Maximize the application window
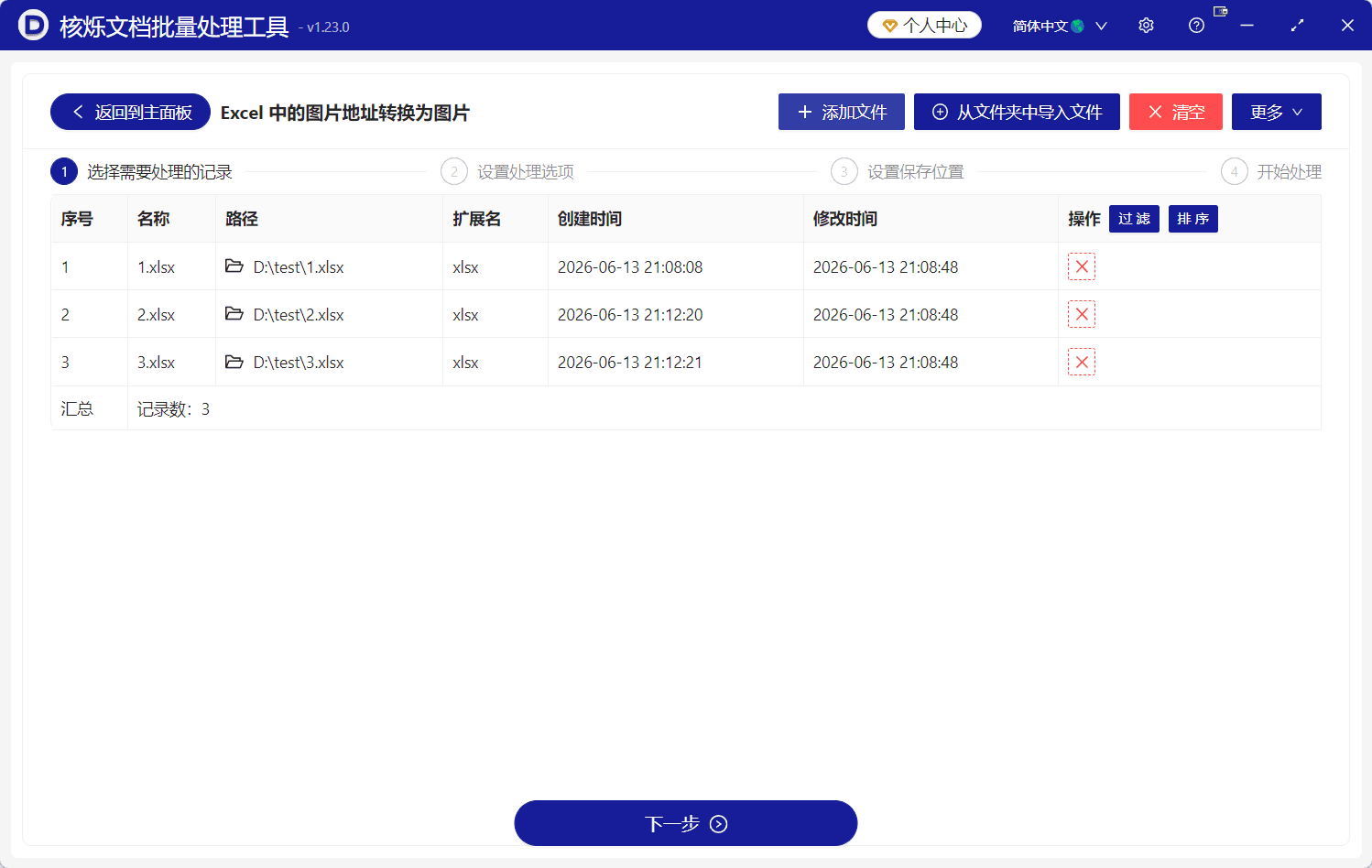 1297,26
